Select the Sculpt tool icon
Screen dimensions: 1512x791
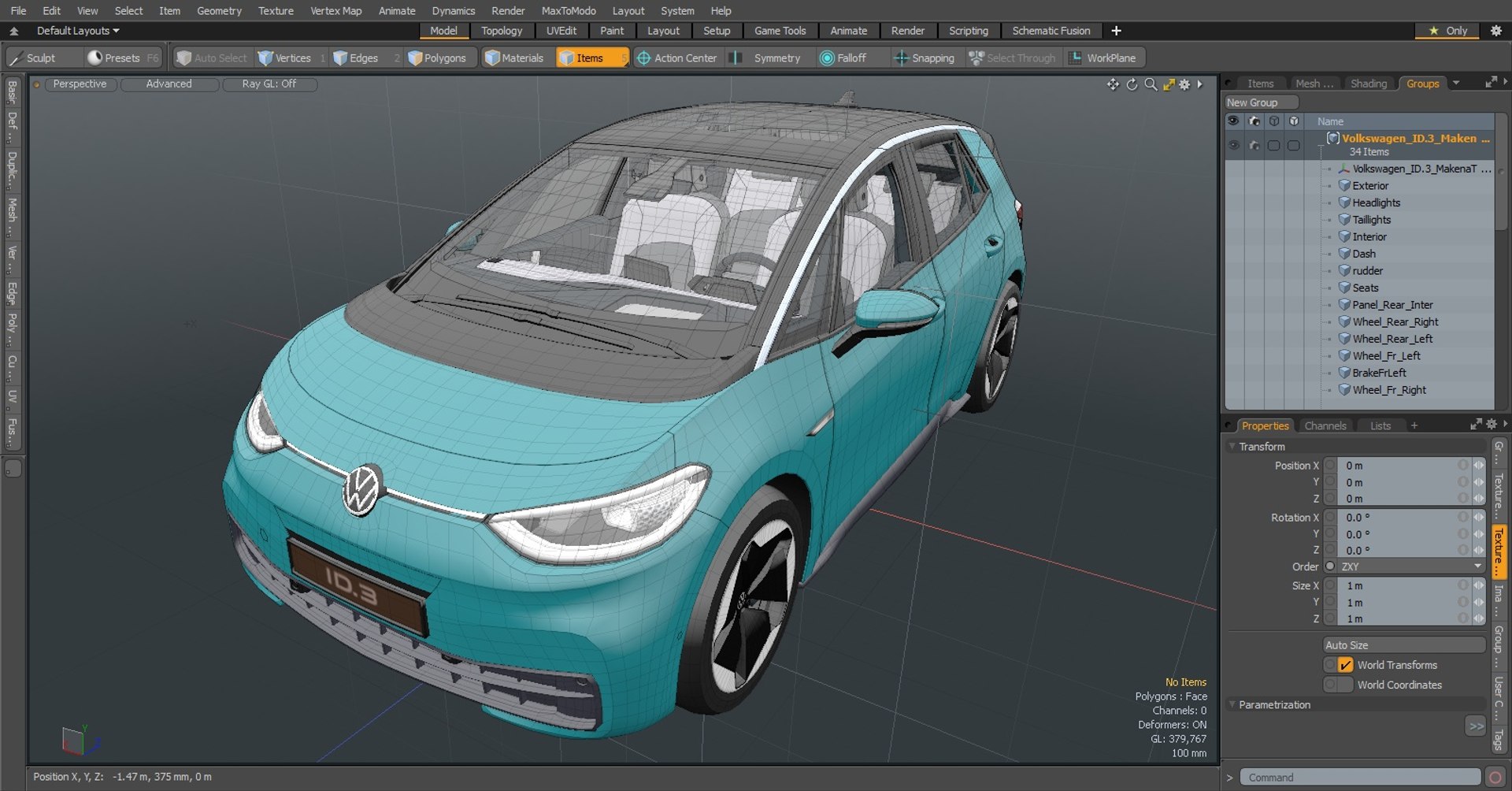pyautogui.click(x=16, y=58)
